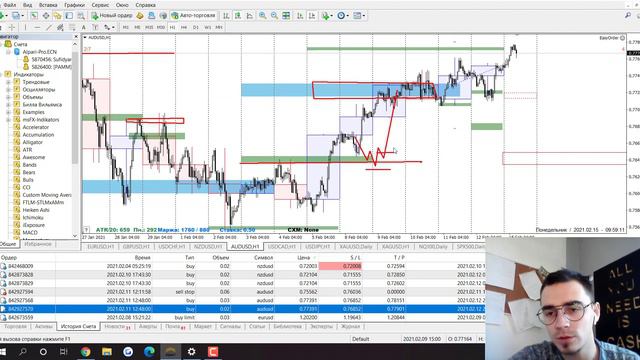Screen dimensions: 640x360
Task: Select the Ichimoku indicator in Navigator
Action: click(33, 218)
